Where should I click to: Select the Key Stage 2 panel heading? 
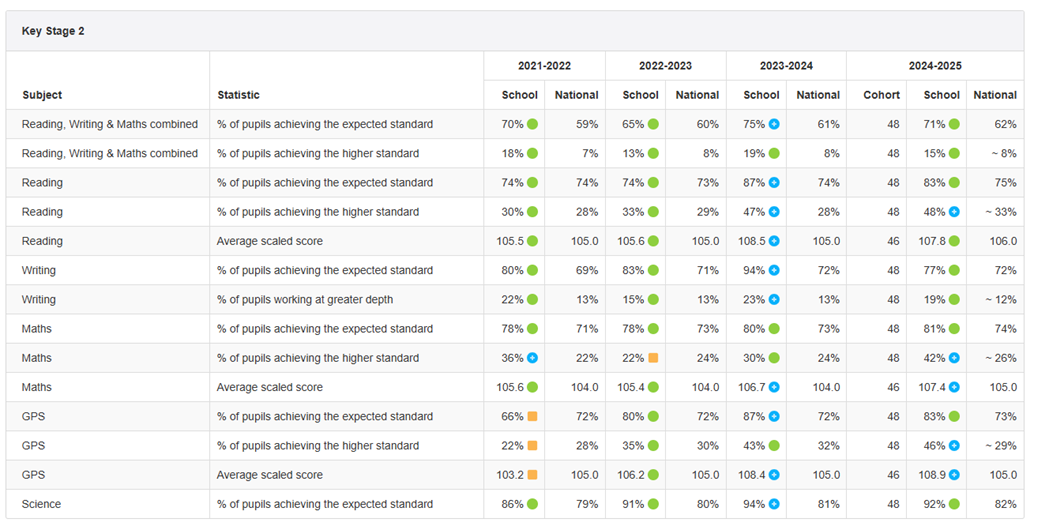(53, 31)
